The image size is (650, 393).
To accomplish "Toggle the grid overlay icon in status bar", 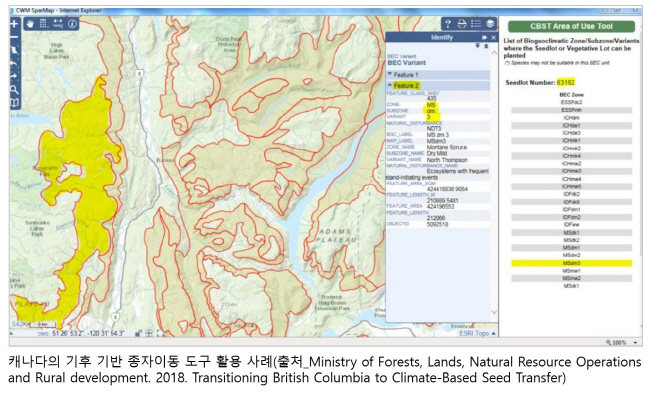I will click(149, 333).
